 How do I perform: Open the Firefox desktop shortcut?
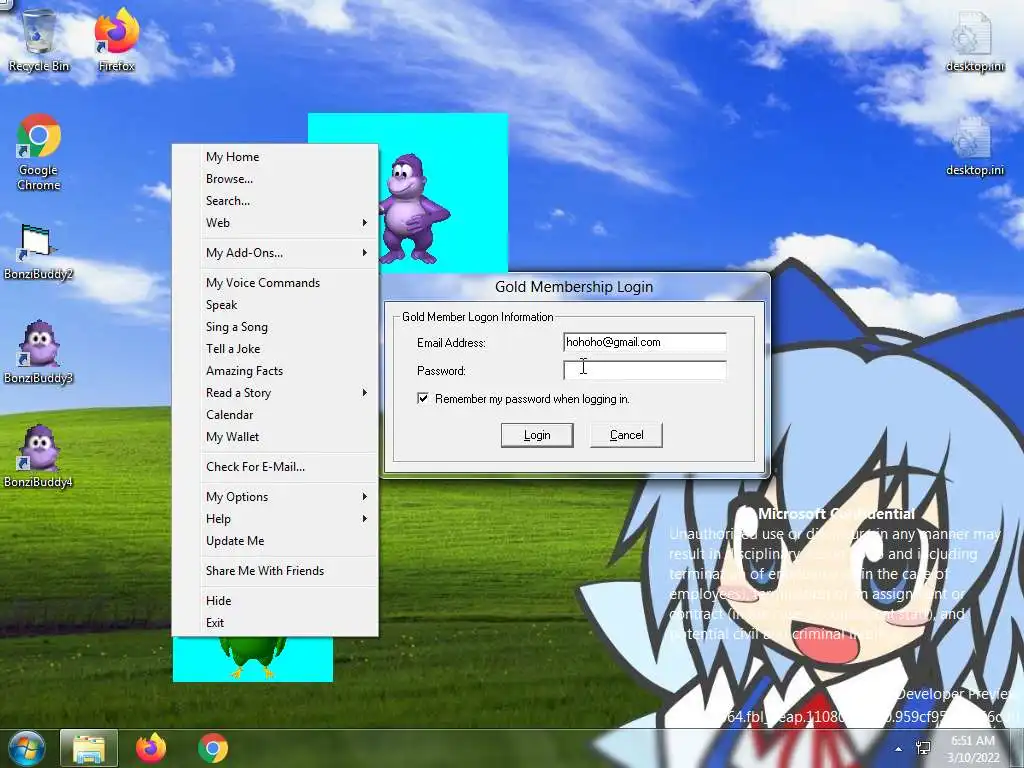(117, 39)
